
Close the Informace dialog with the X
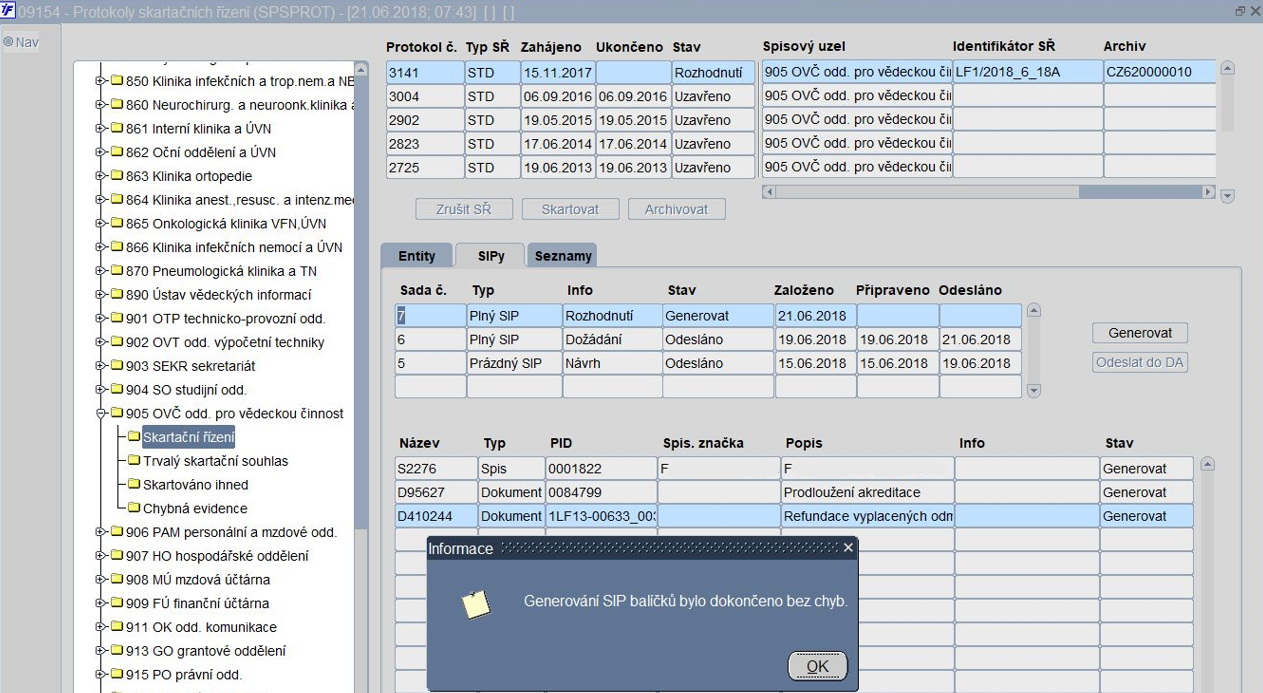click(x=848, y=548)
